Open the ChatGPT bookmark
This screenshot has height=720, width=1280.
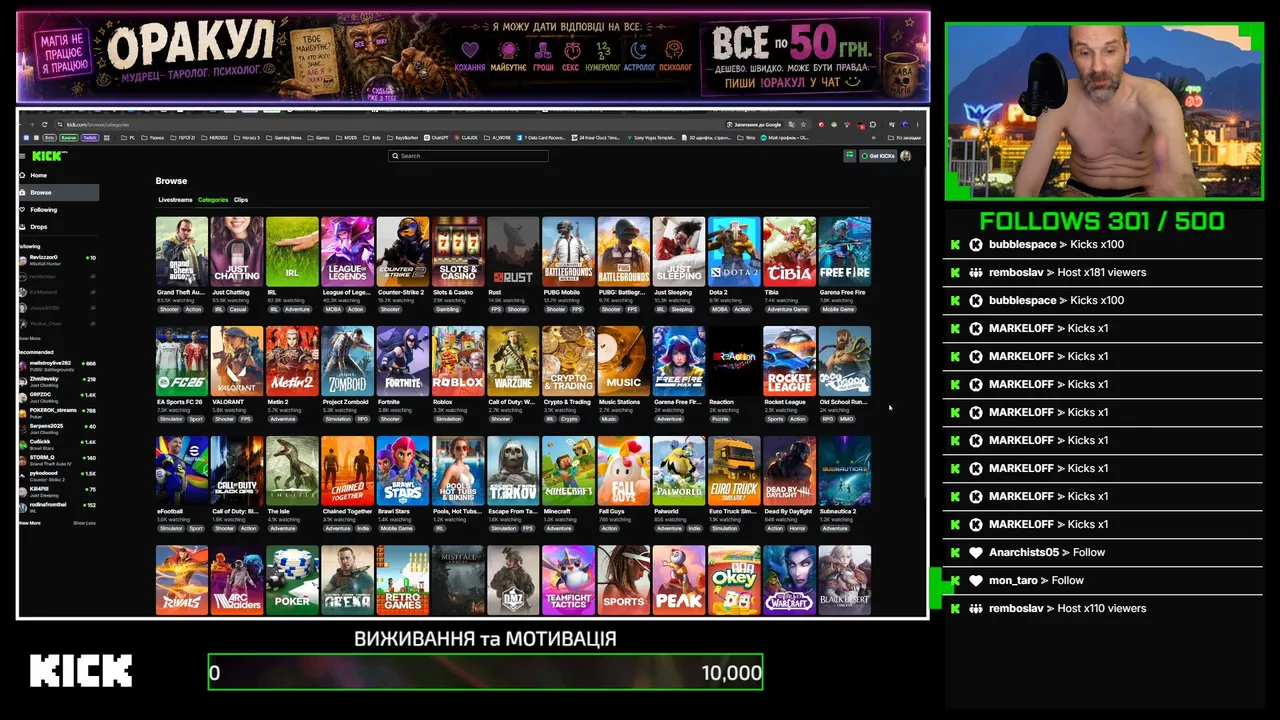coord(435,138)
